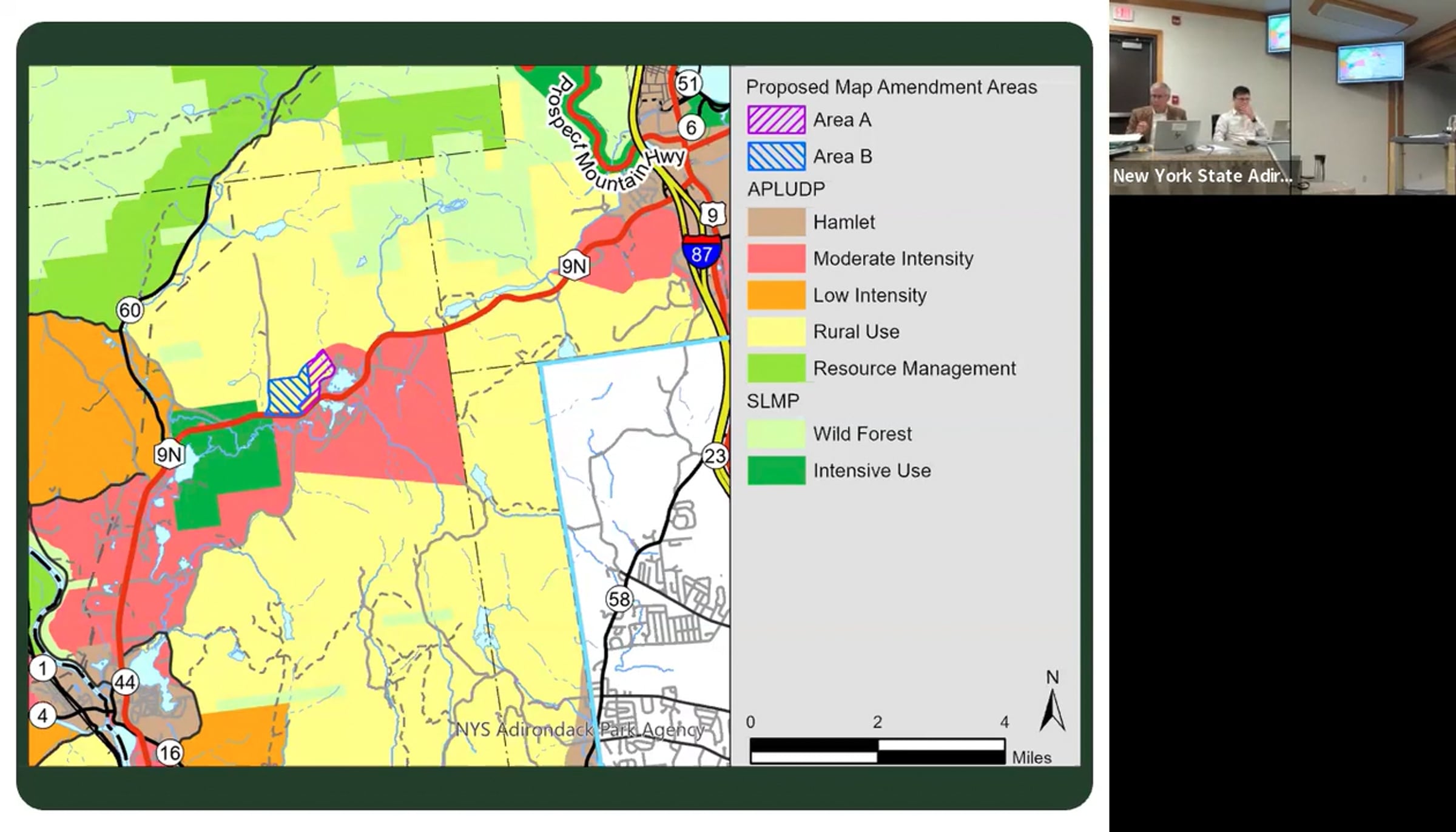Select the route 16 marker
Image resolution: width=1456 pixels, height=832 pixels.
[x=169, y=753]
